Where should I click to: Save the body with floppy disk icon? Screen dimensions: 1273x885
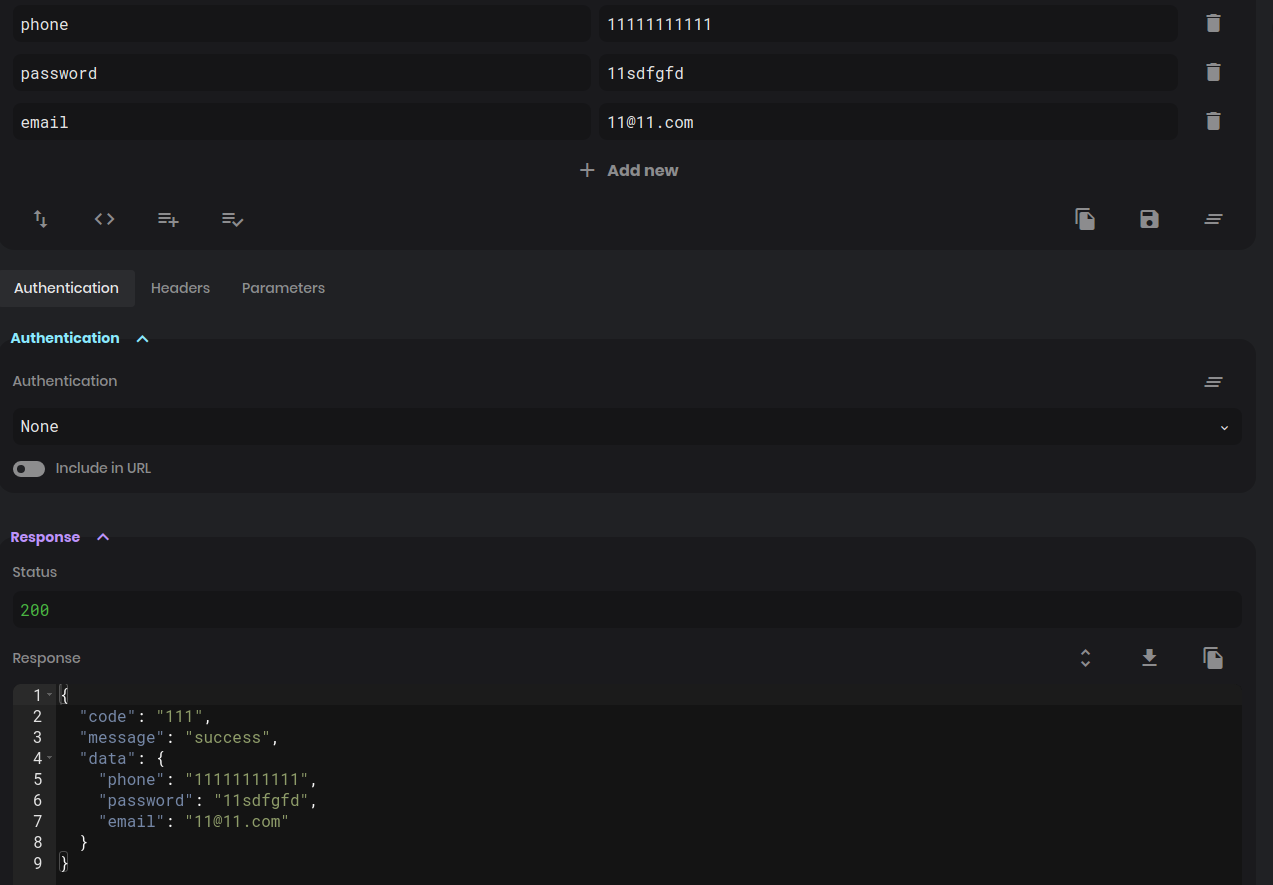tap(1149, 219)
